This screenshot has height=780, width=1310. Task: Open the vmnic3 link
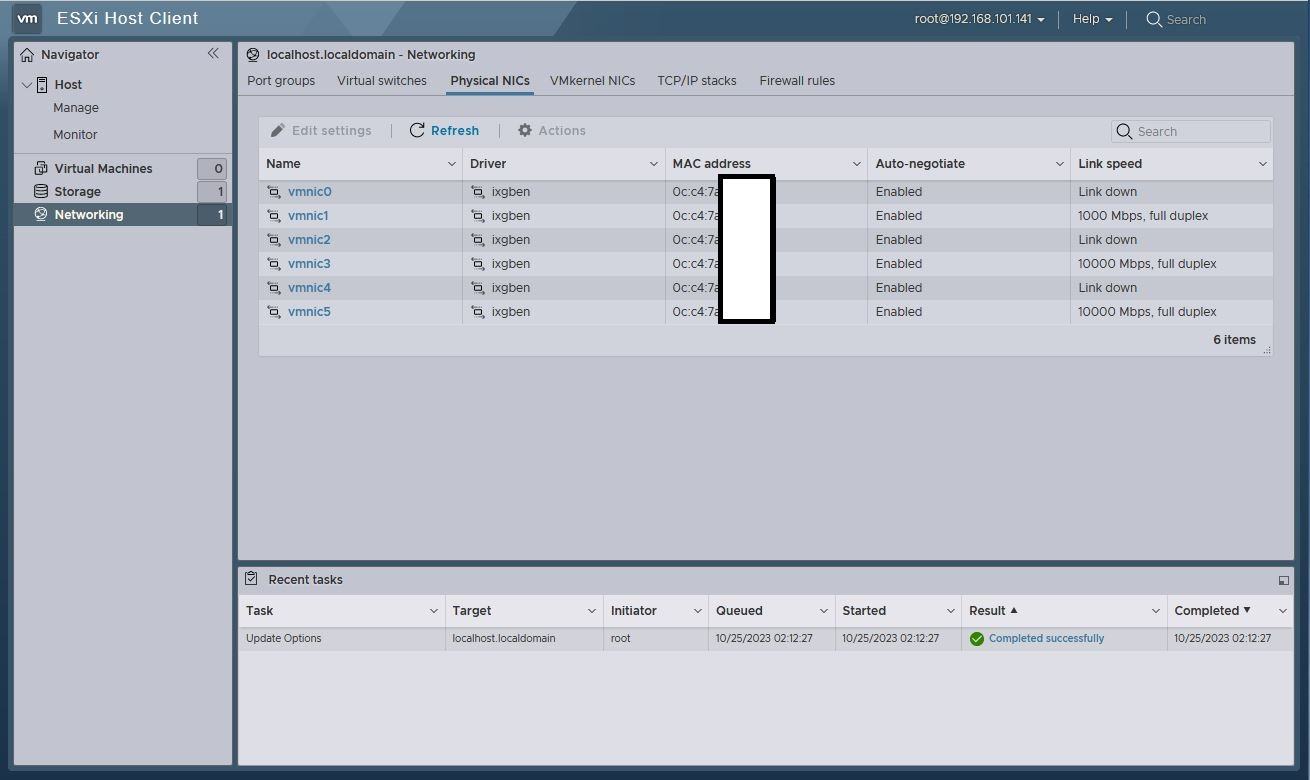[x=309, y=264]
